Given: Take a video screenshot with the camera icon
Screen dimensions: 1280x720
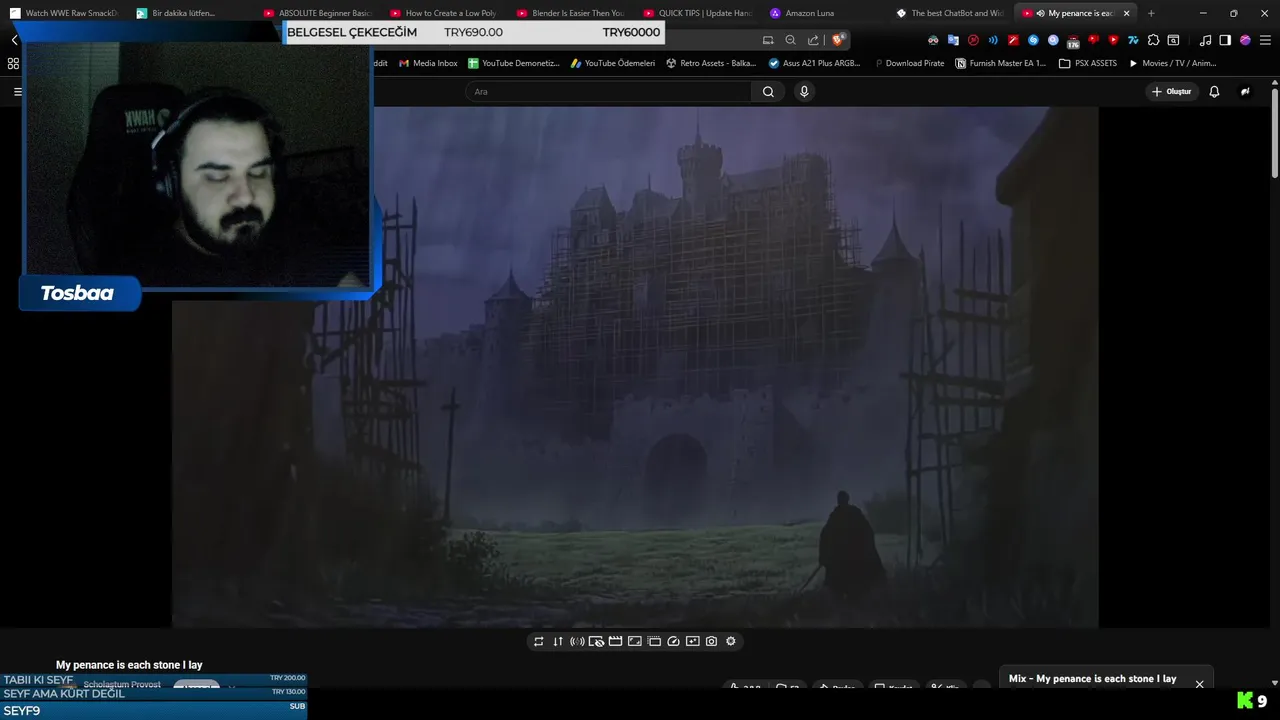Looking at the screenshot, I should 711,642.
